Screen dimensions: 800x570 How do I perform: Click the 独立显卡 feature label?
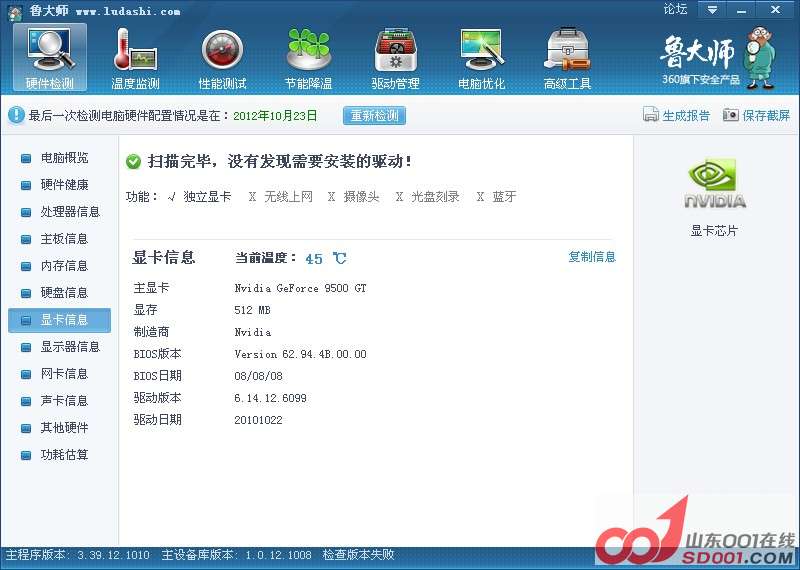pos(207,196)
